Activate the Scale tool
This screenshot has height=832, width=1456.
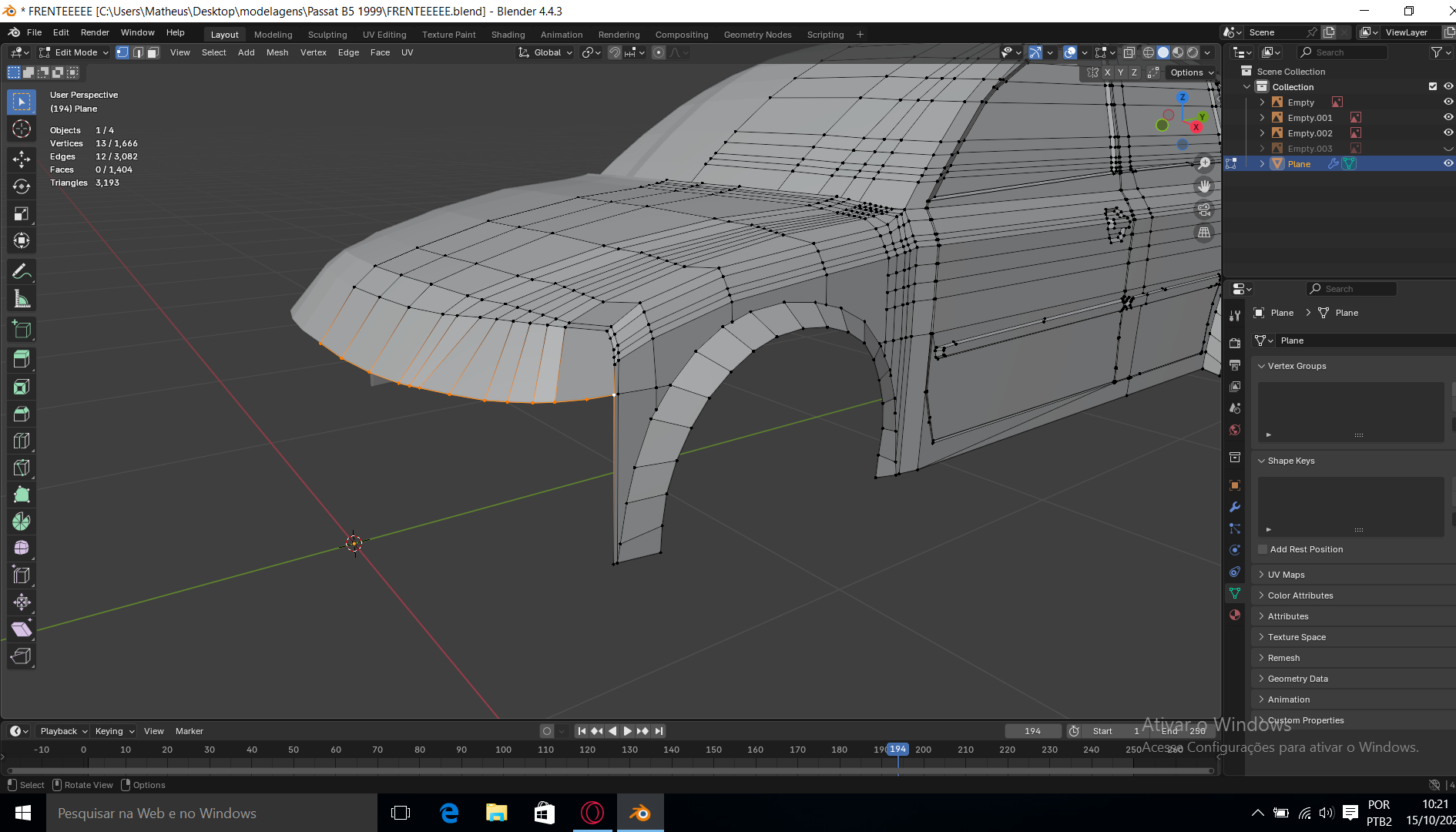[22, 213]
